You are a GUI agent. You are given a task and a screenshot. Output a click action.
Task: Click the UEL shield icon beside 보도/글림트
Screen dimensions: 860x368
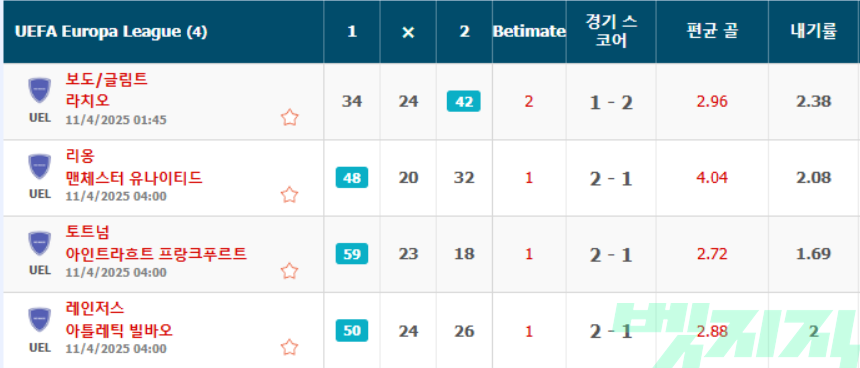tap(39, 90)
